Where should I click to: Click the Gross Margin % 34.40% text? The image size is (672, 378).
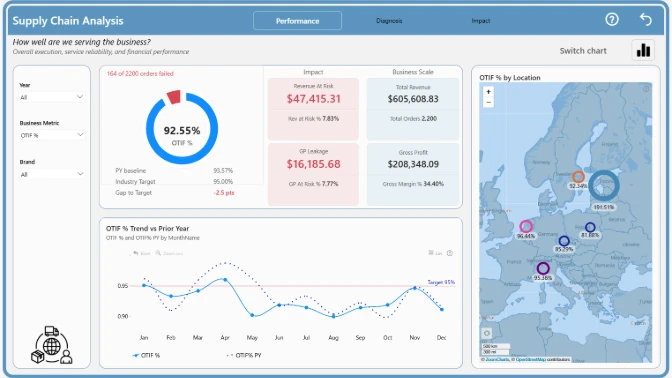(413, 184)
